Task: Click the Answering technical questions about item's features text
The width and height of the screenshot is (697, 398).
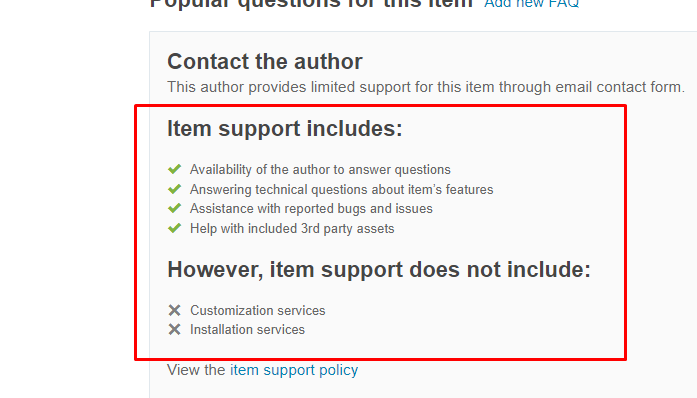Action: (341, 189)
